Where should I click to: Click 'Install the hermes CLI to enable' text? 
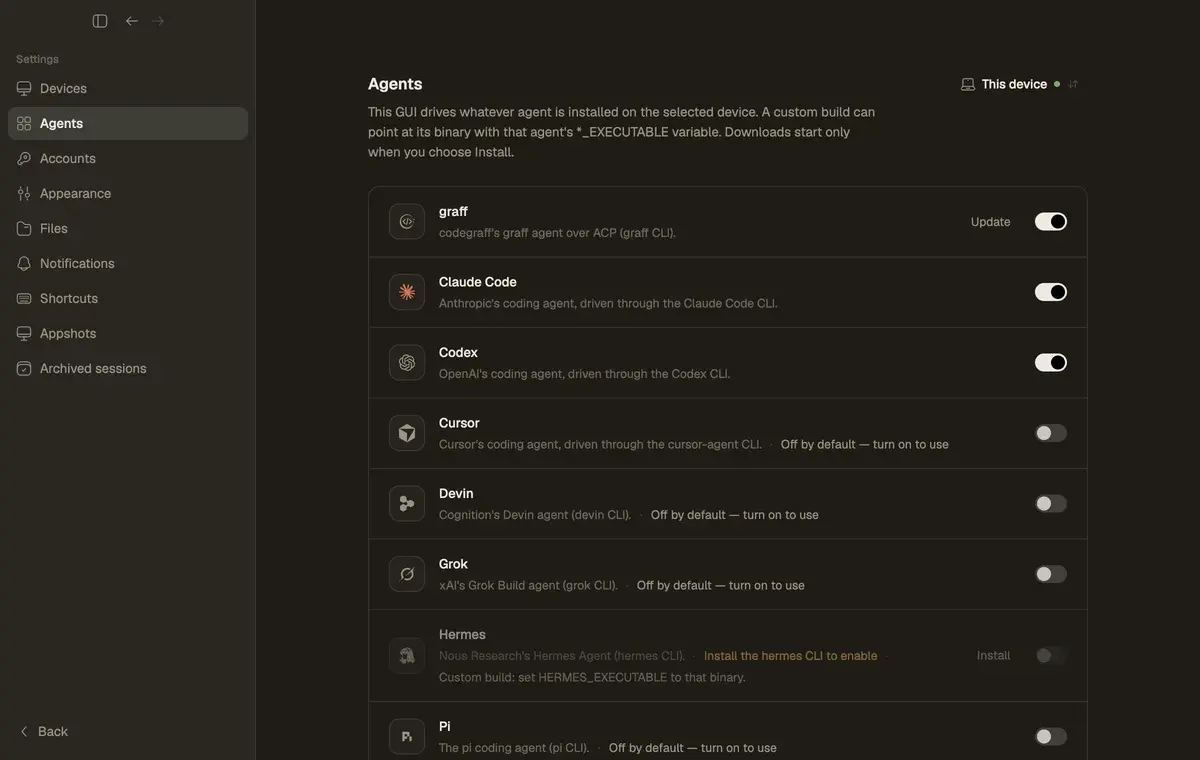coord(790,656)
